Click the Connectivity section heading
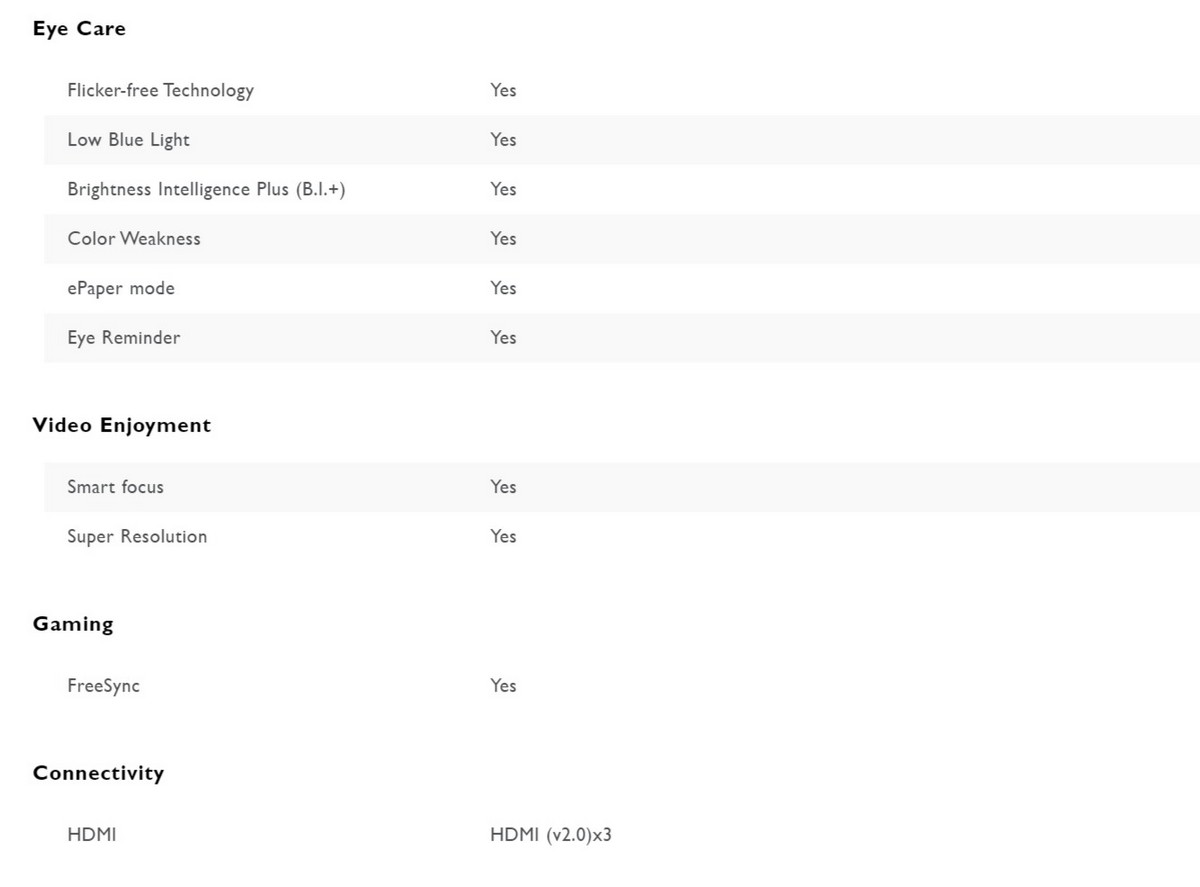 tap(98, 773)
